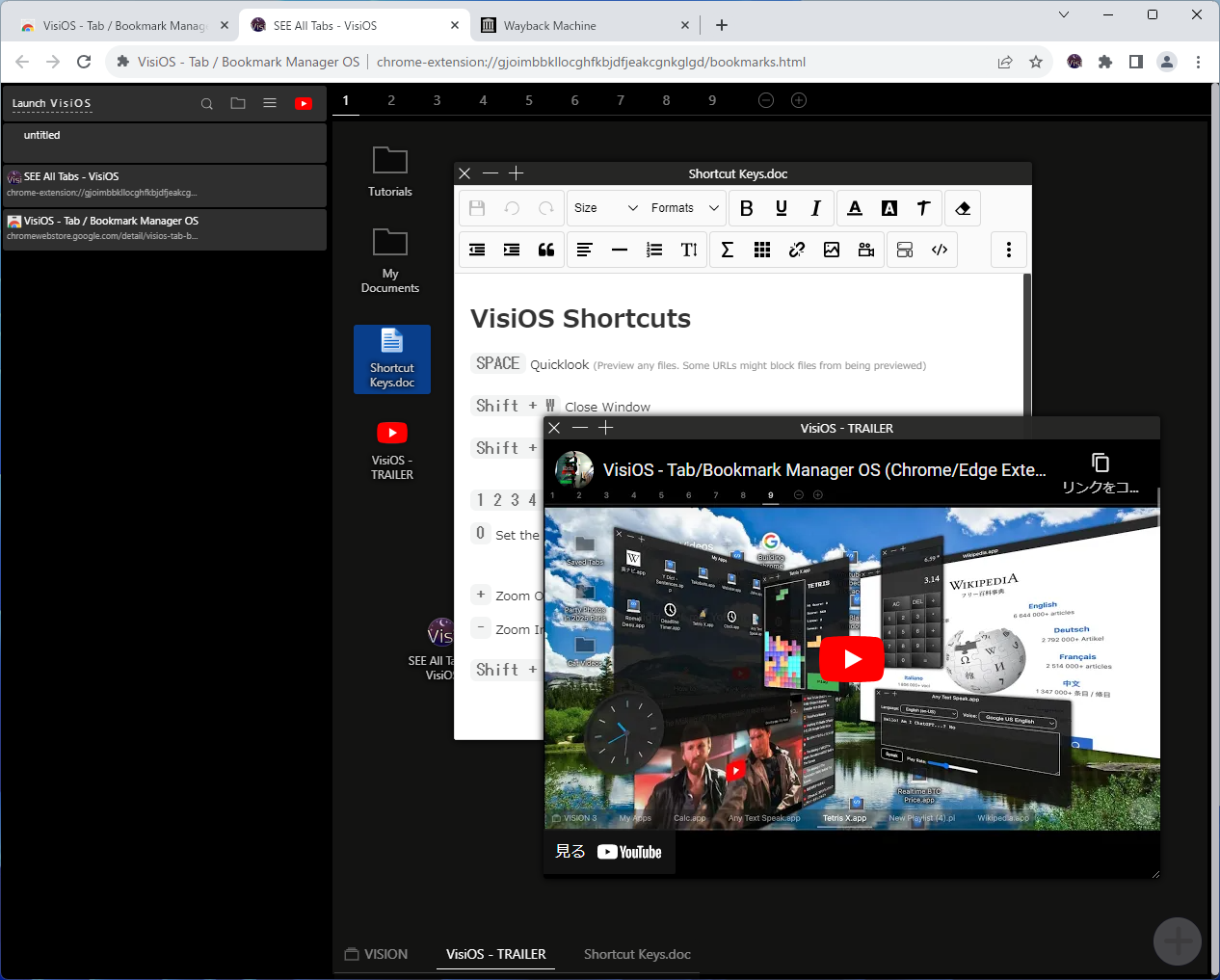
Task: Play the VisiOS trailer via the YouTube play button
Action: point(851,659)
